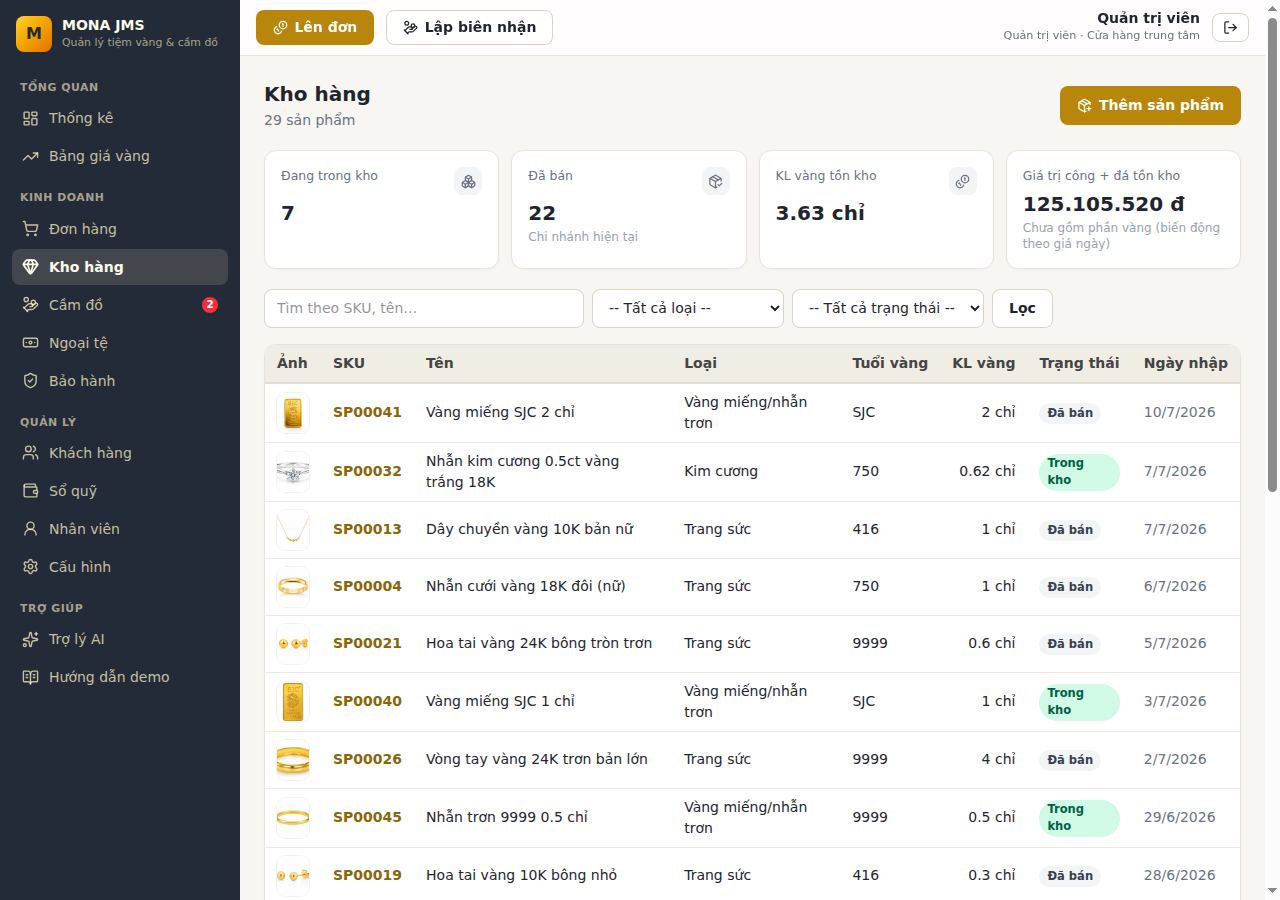This screenshot has height=900, width=1280.
Task: Open Khách hàng menu item
Action: coord(120,453)
